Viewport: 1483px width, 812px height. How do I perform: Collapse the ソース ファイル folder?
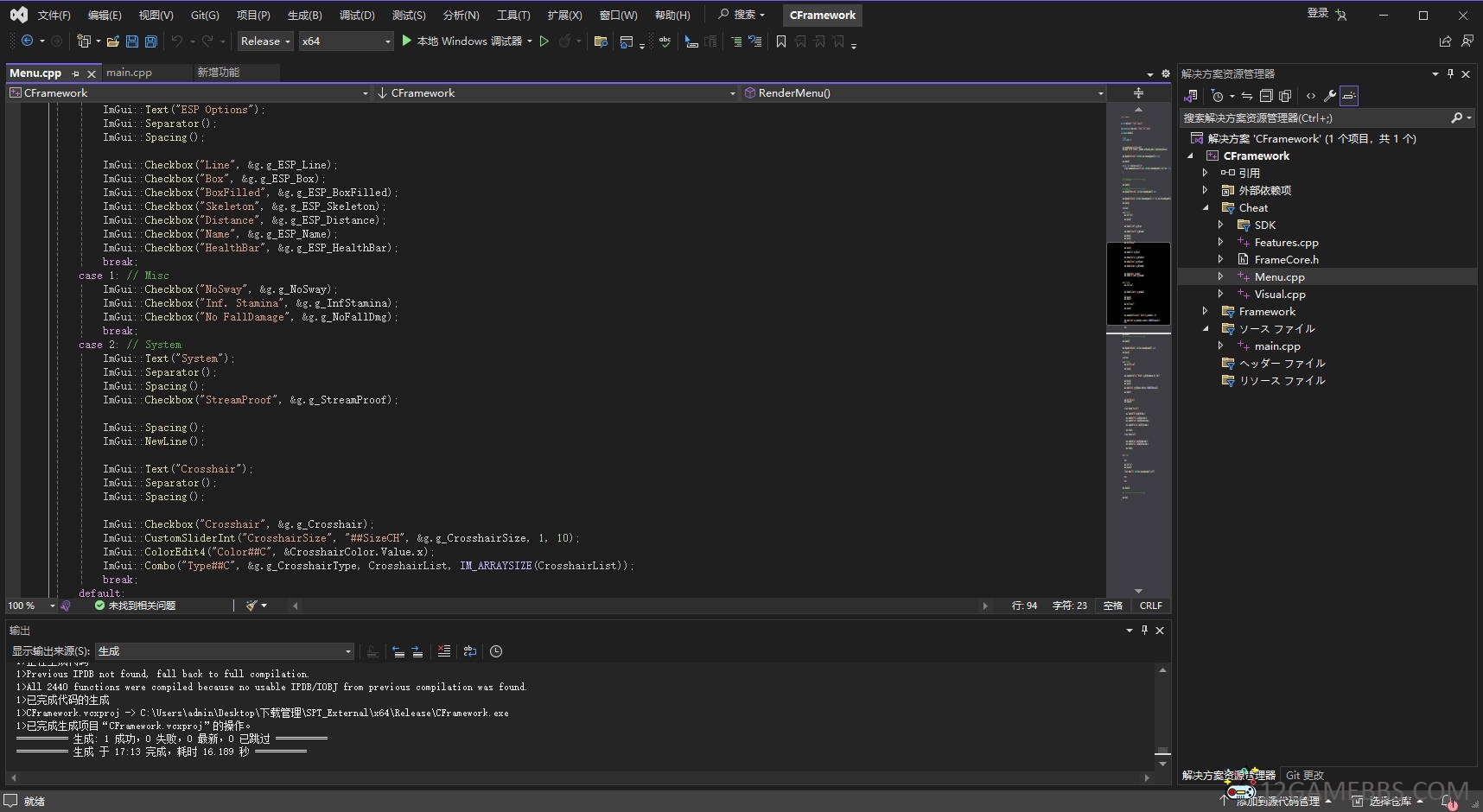tap(1206, 328)
